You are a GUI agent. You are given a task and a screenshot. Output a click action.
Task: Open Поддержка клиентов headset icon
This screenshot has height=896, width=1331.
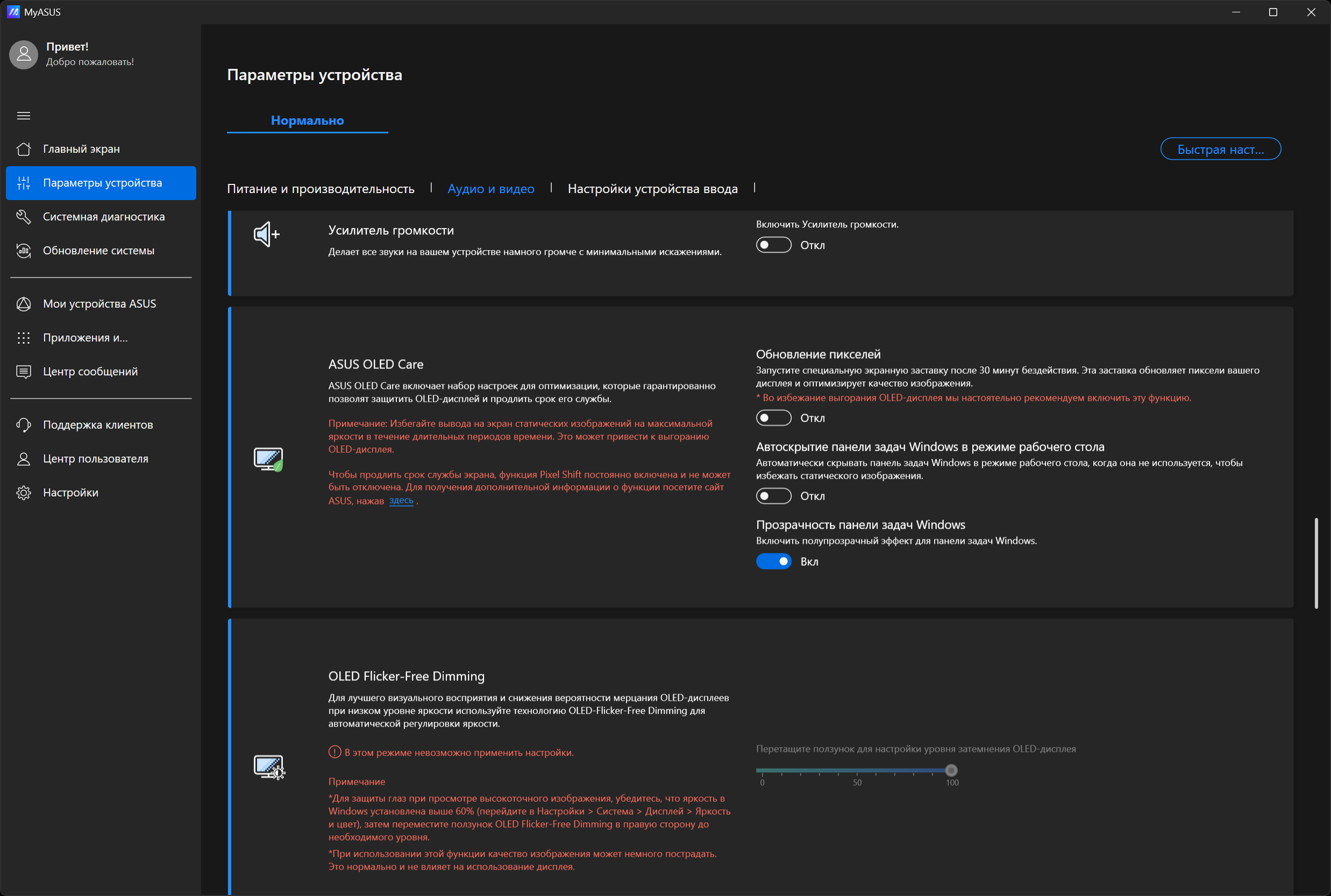(x=24, y=424)
